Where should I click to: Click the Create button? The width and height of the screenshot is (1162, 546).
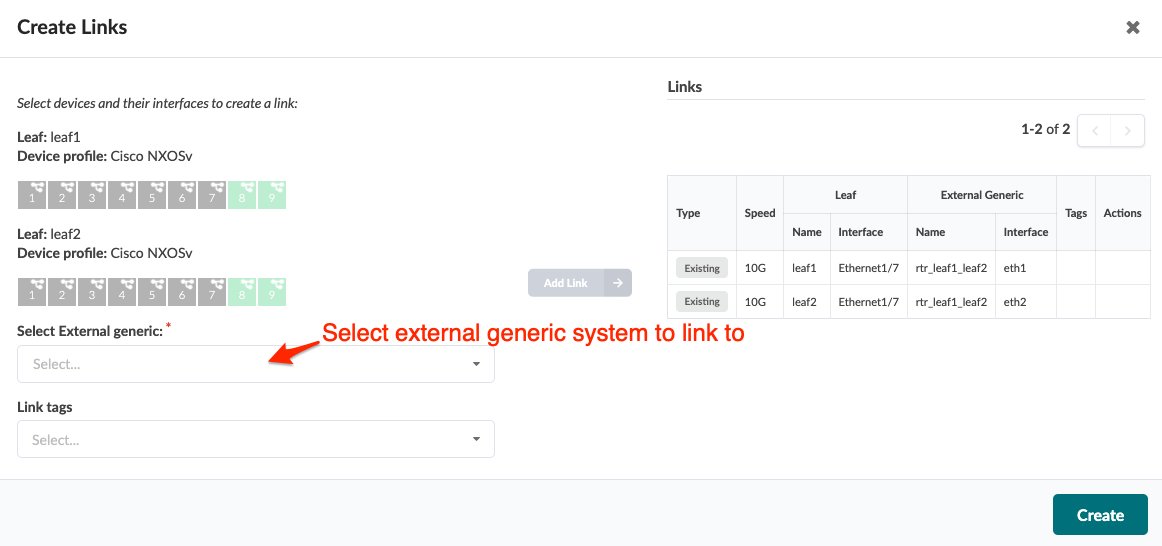click(x=1100, y=515)
